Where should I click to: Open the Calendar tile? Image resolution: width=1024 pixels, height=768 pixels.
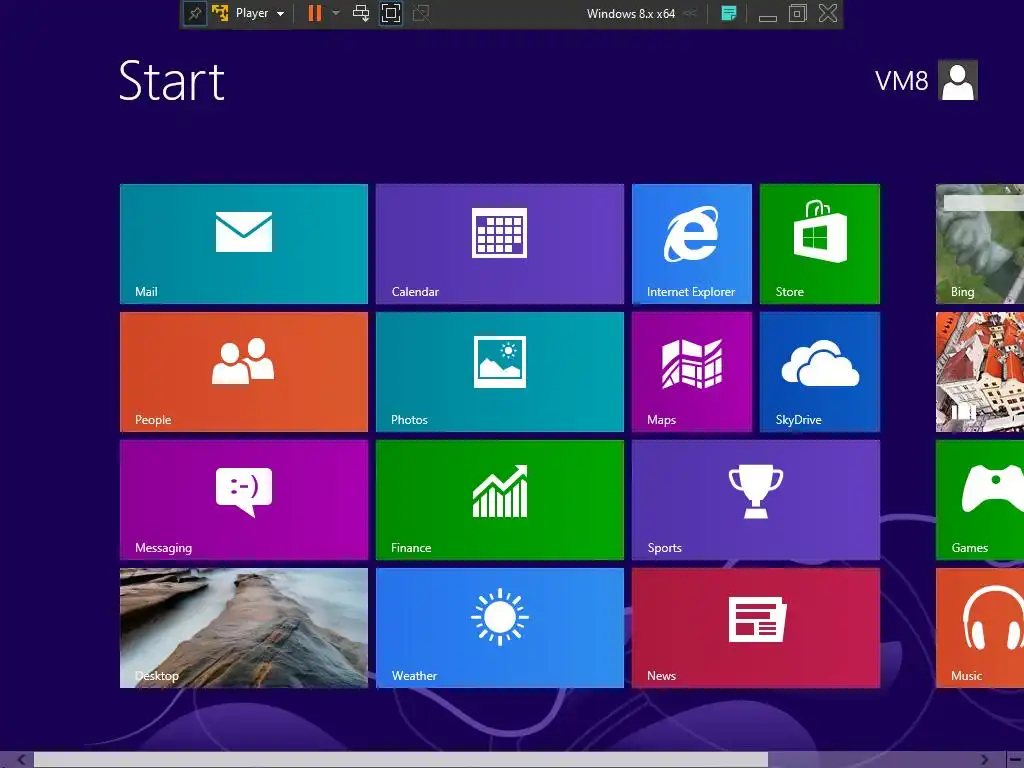pyautogui.click(x=500, y=244)
